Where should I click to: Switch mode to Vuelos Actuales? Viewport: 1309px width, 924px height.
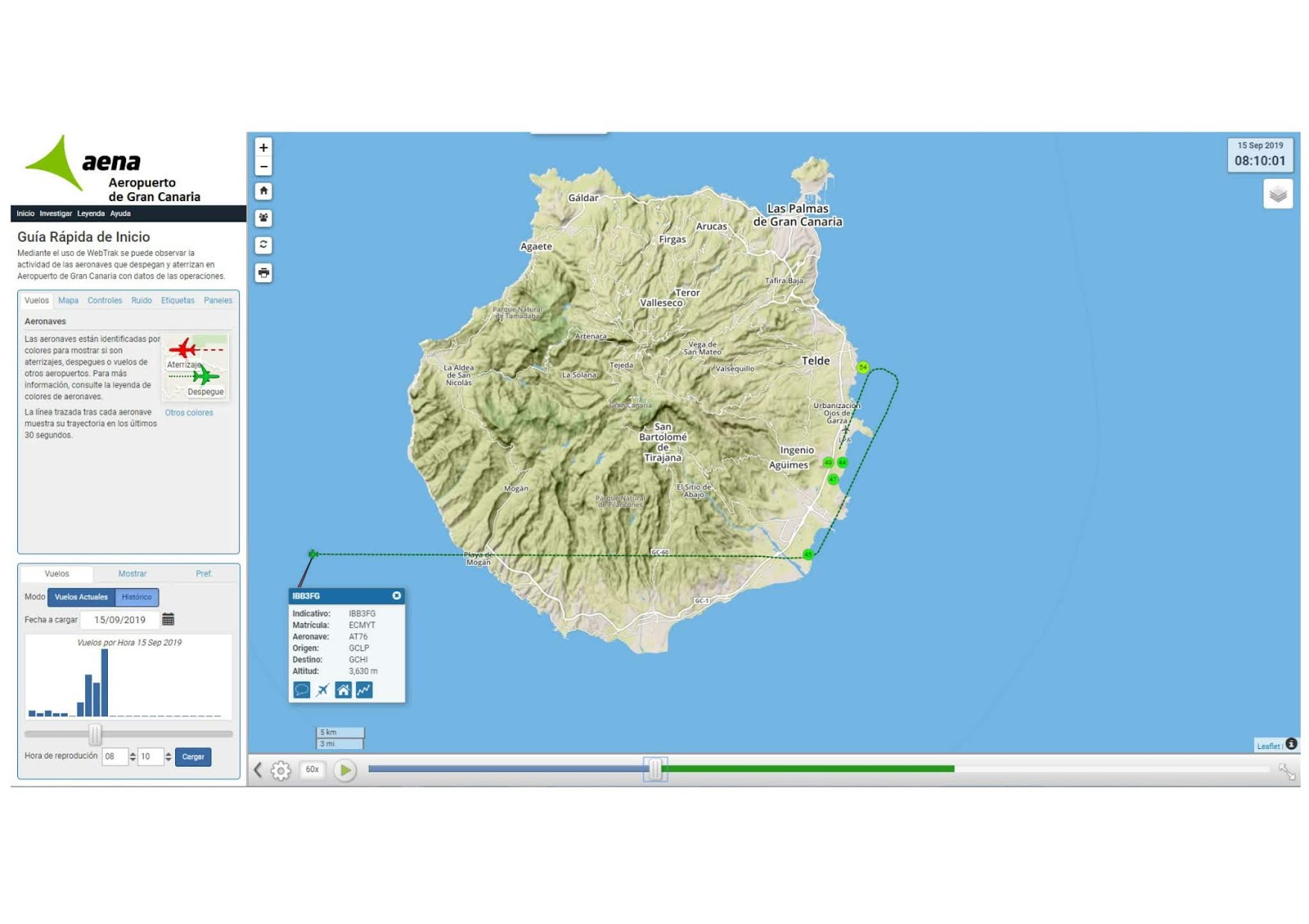click(x=81, y=597)
